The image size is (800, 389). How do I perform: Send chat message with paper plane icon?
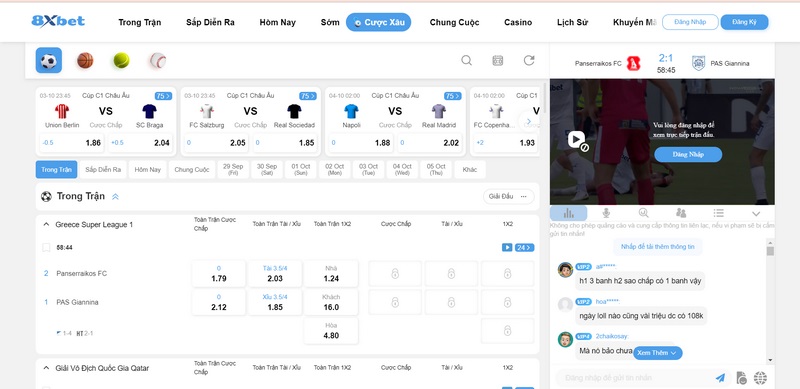pyautogui.click(x=720, y=378)
